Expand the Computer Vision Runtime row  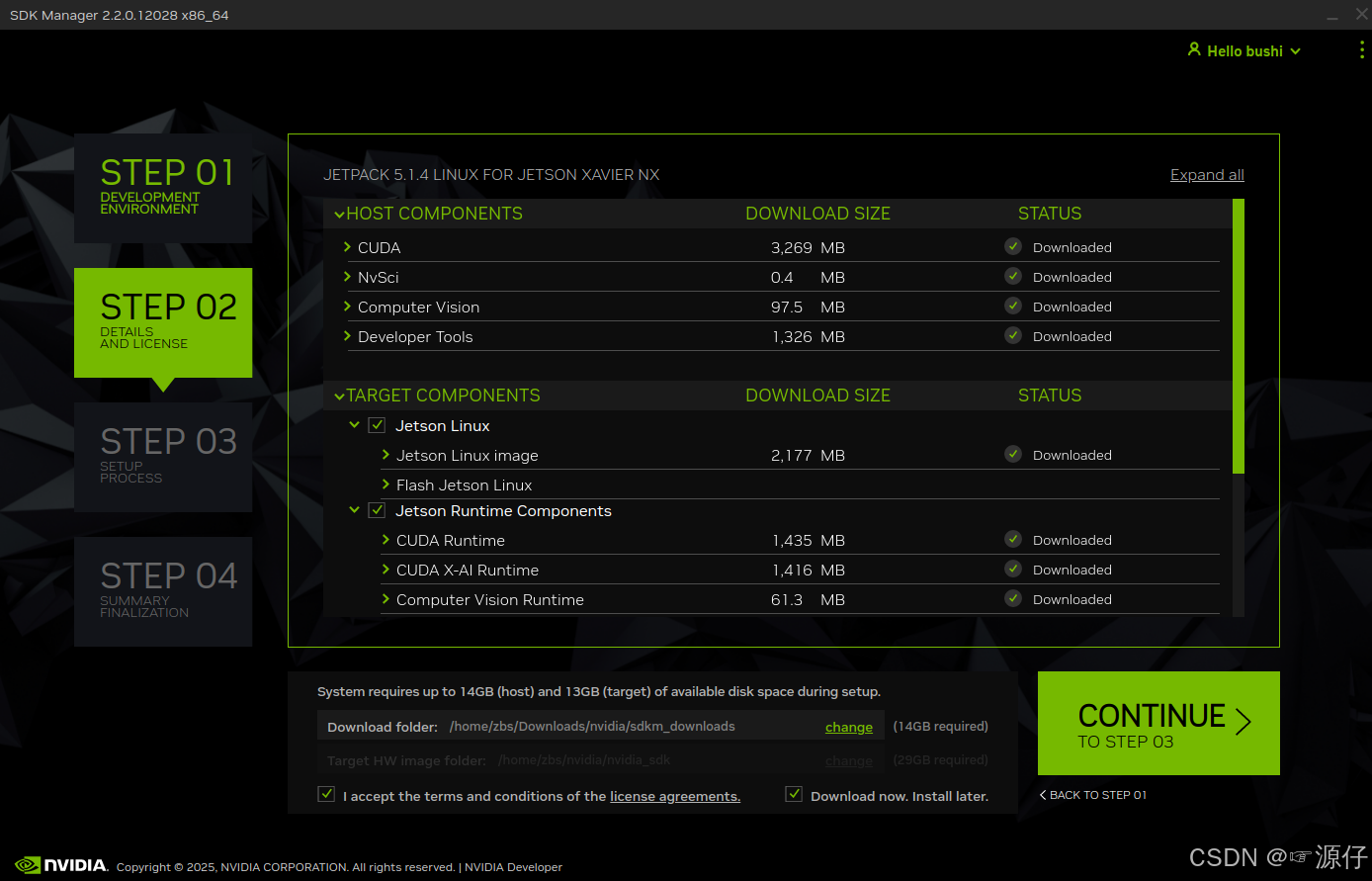(x=386, y=599)
